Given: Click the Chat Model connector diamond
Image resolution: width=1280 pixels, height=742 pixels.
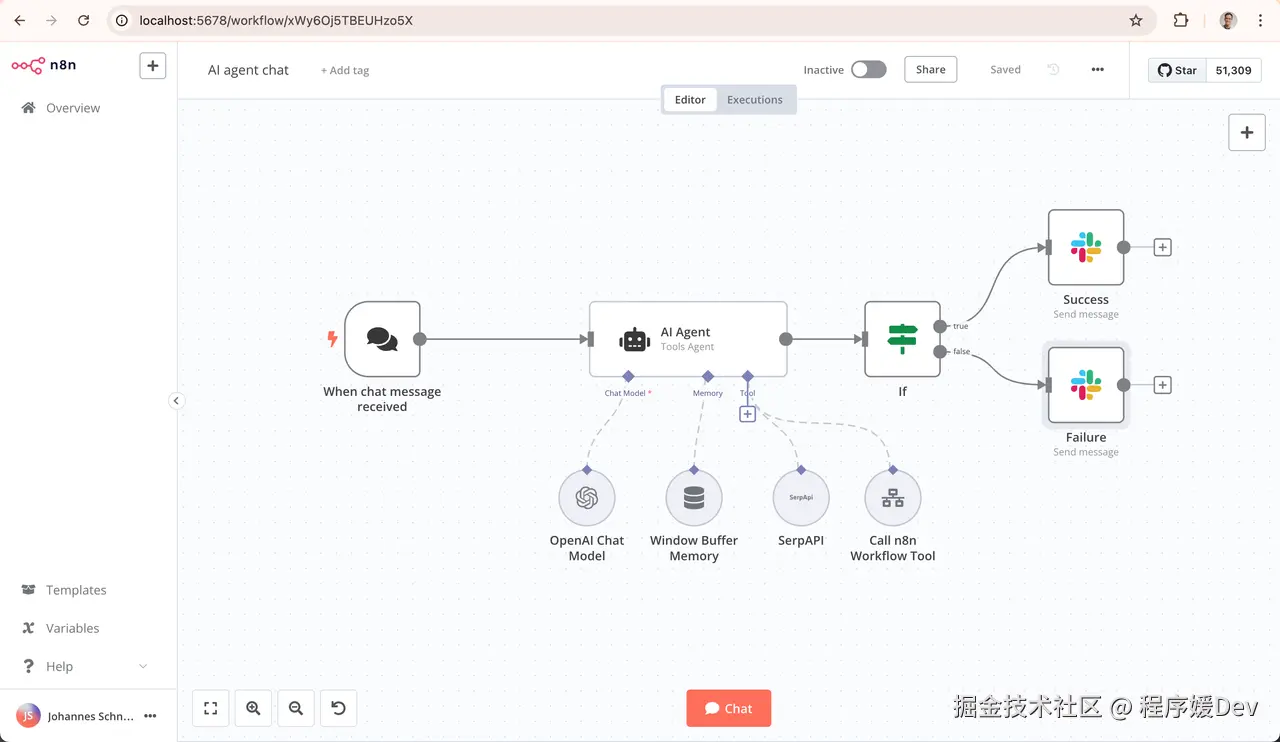Looking at the screenshot, I should (628, 376).
